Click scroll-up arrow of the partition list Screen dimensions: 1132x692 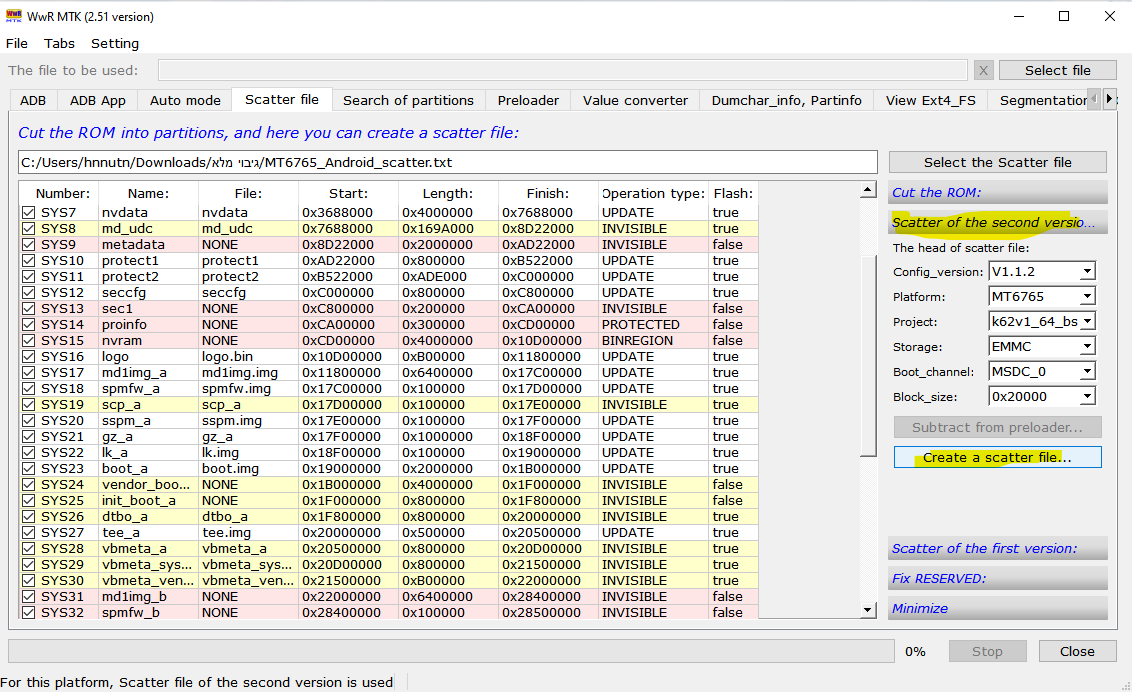(868, 191)
